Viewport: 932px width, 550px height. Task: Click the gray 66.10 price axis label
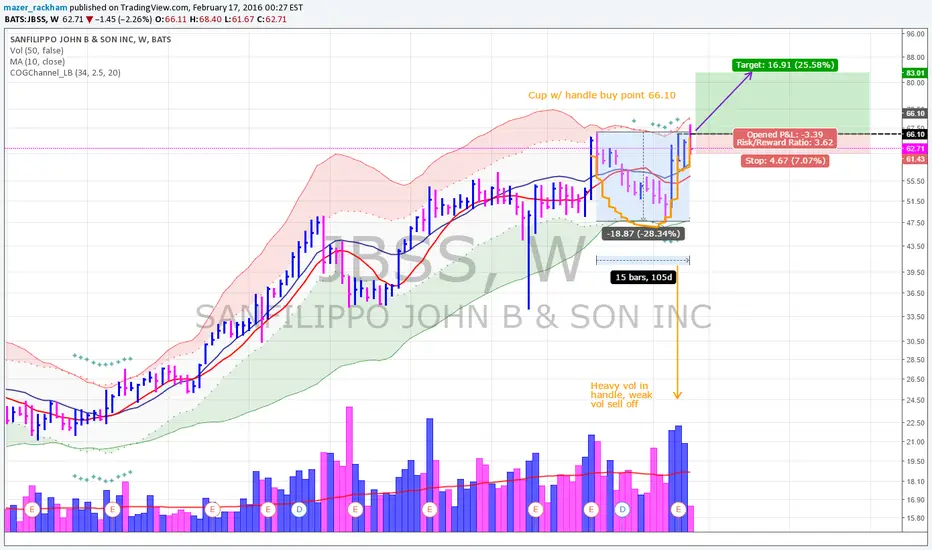point(915,113)
